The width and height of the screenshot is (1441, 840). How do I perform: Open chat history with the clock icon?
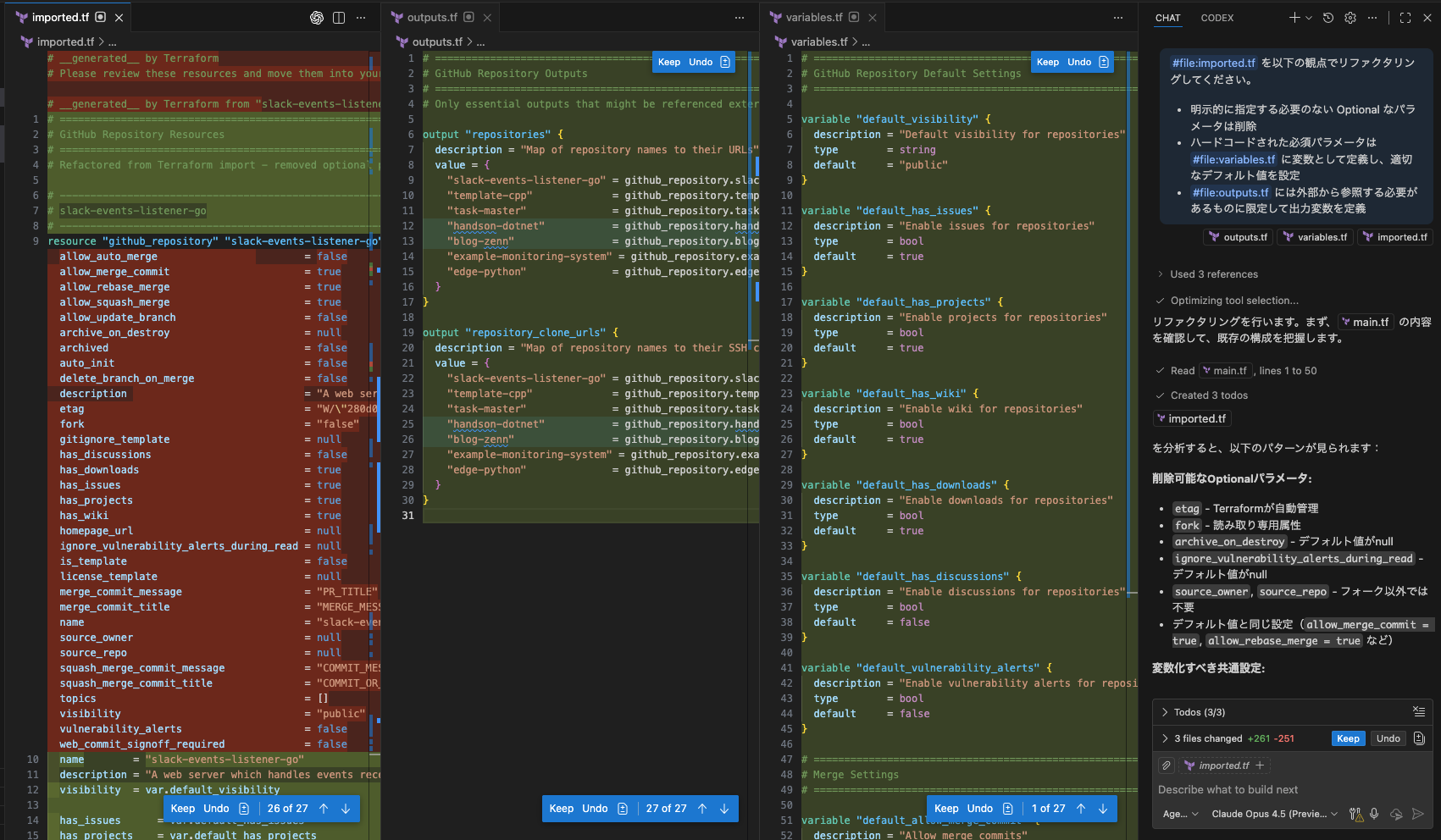pos(1327,17)
